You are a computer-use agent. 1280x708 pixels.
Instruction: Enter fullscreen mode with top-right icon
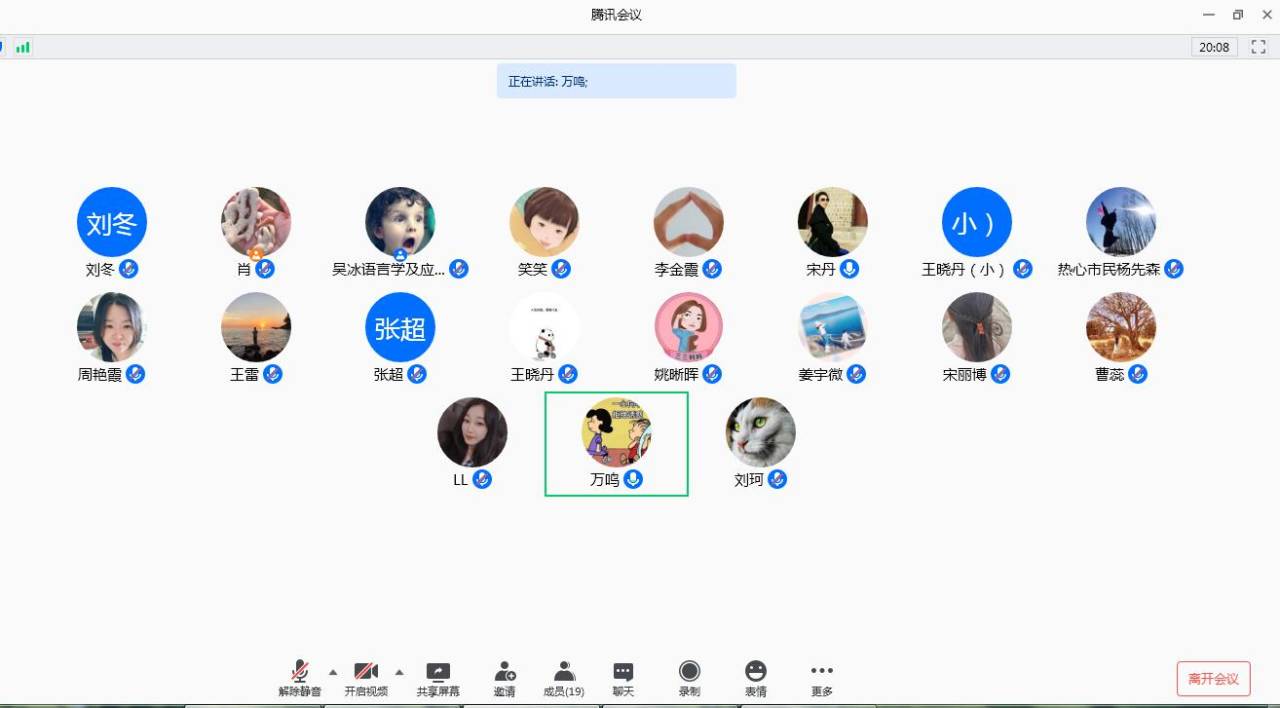coord(1258,47)
